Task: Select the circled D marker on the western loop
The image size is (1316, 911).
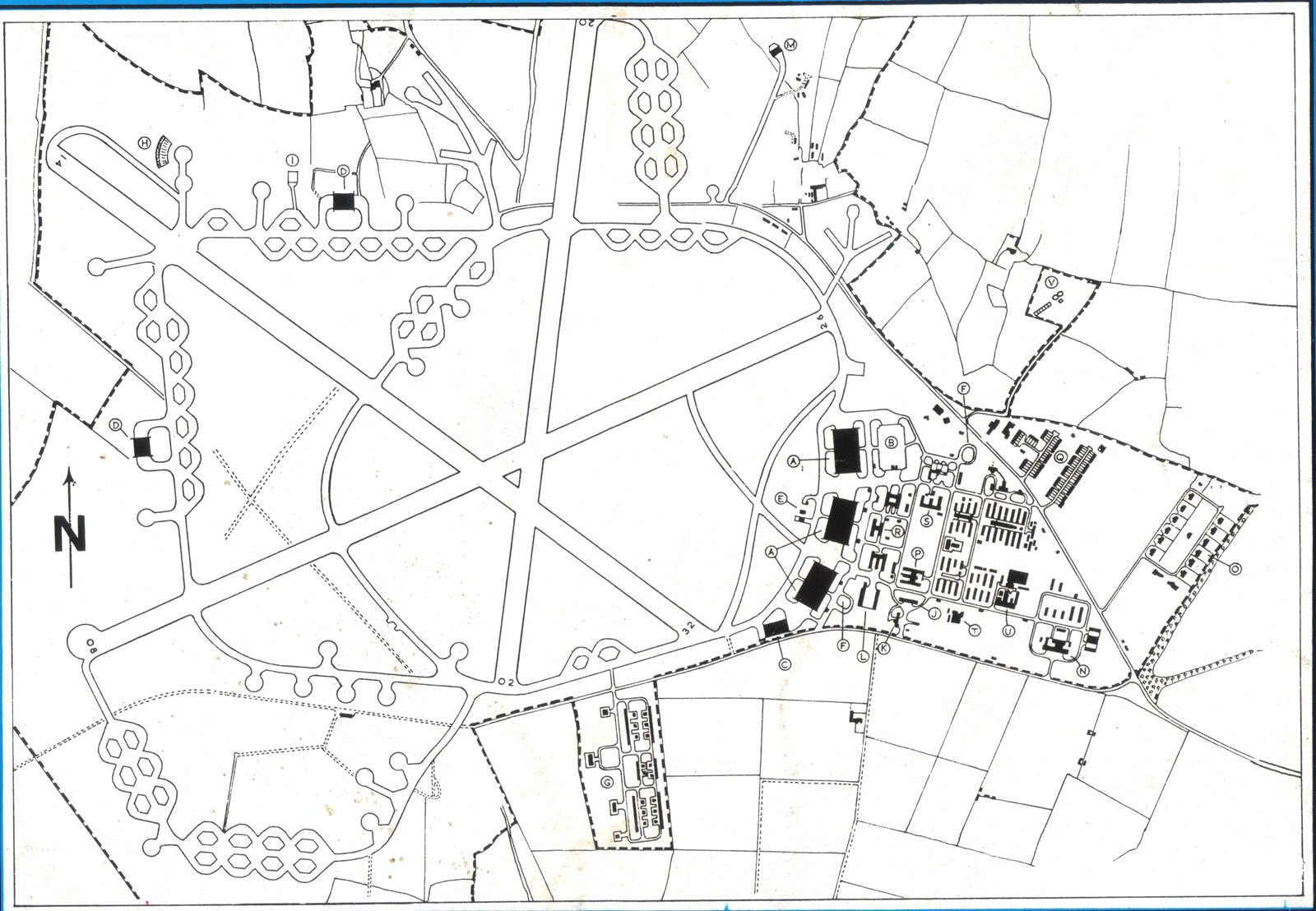Action: pyautogui.click(x=115, y=426)
